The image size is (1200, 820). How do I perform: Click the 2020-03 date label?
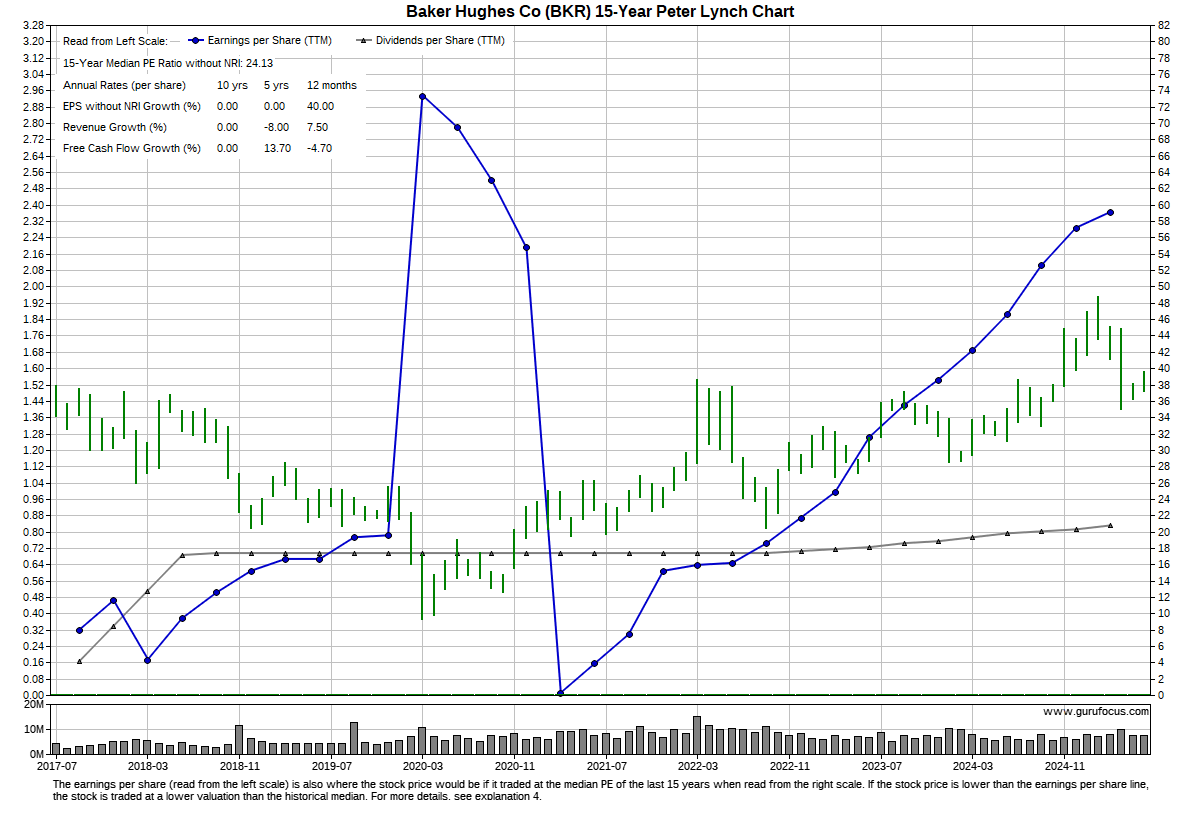(x=423, y=765)
